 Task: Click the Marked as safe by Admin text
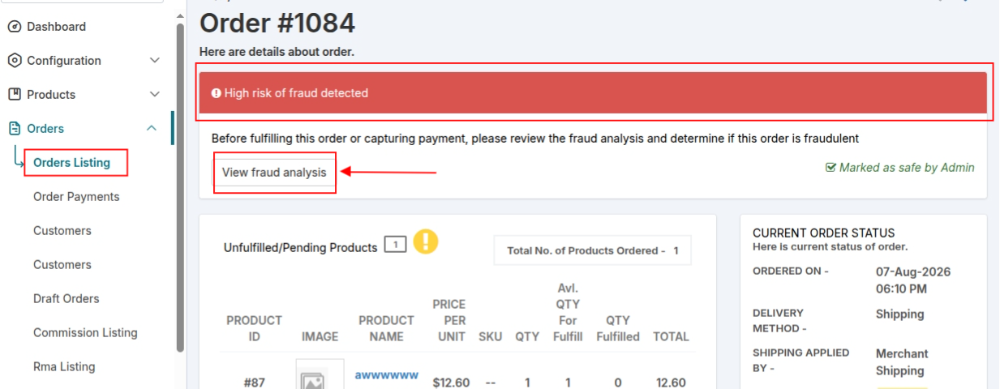[907, 168]
